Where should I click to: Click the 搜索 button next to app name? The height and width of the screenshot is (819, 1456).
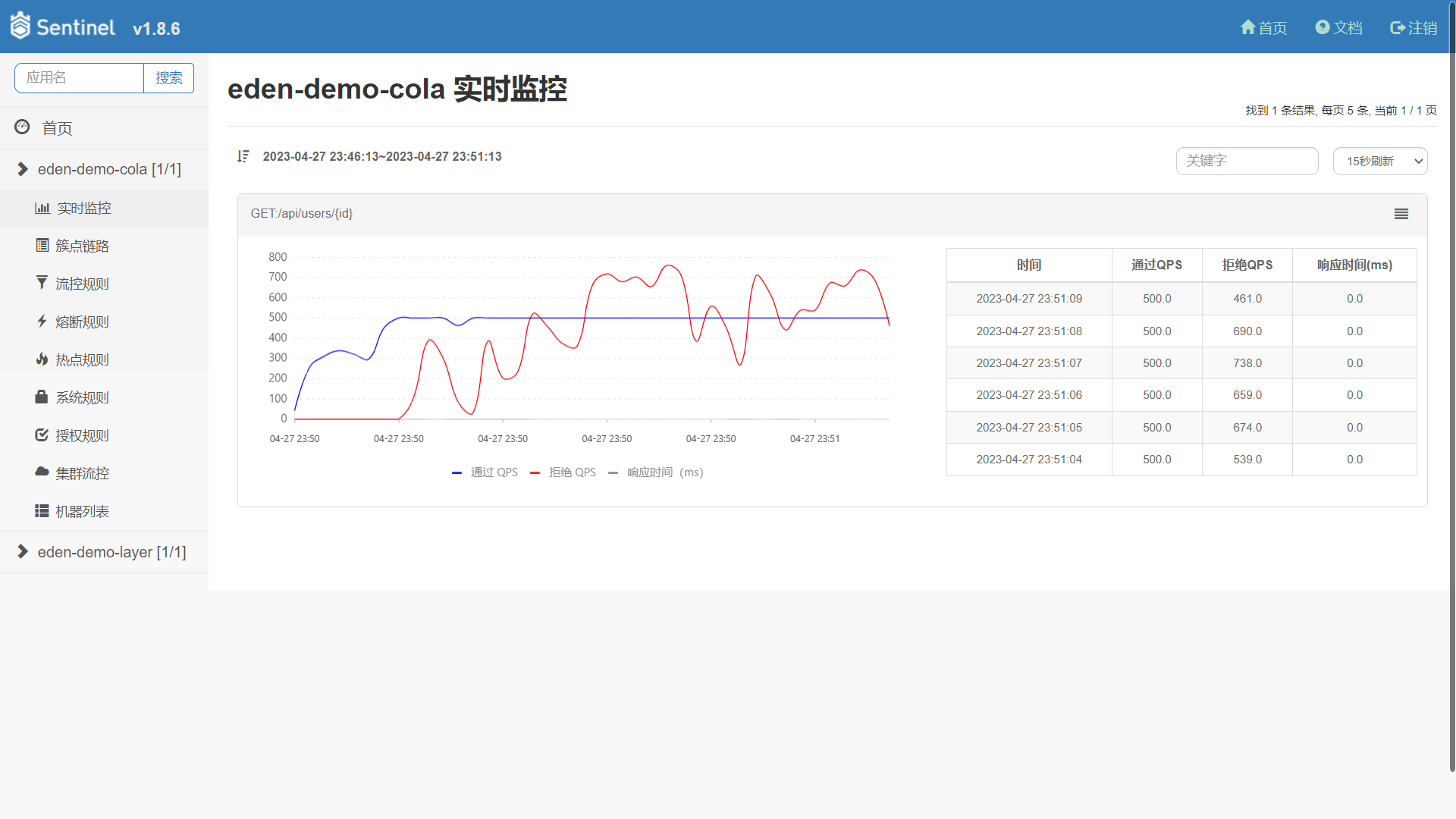[x=168, y=78]
